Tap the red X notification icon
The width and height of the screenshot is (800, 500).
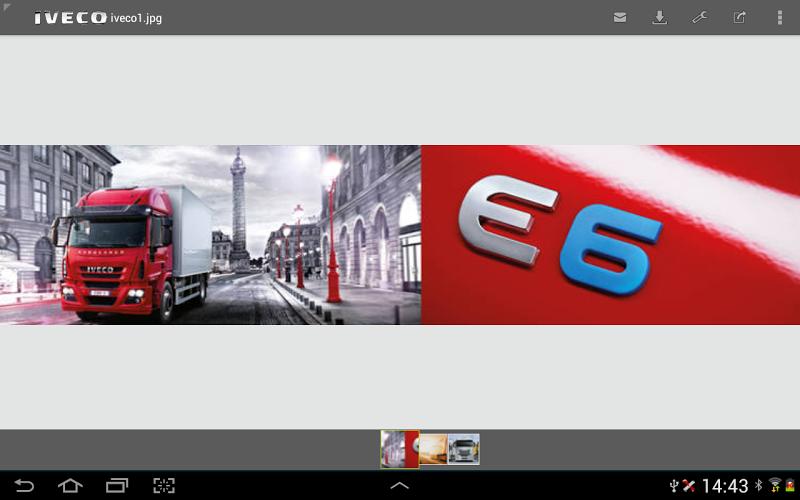coord(689,485)
